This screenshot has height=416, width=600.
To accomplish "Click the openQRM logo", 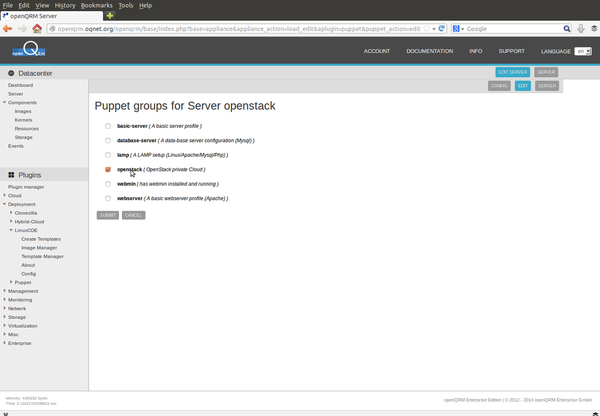I will (x=29, y=50).
